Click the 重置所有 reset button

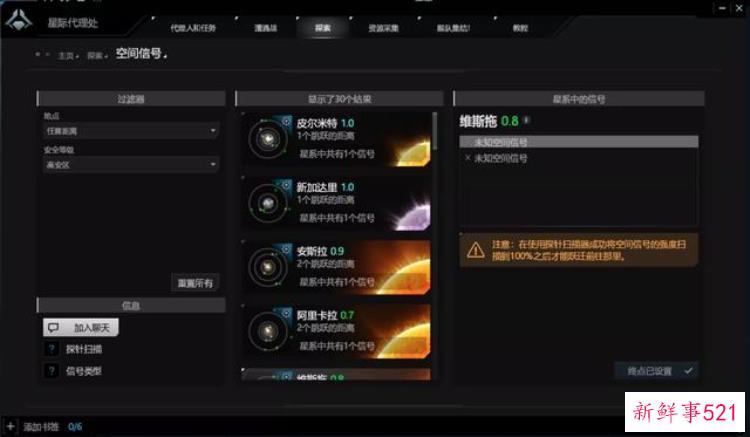coord(195,283)
